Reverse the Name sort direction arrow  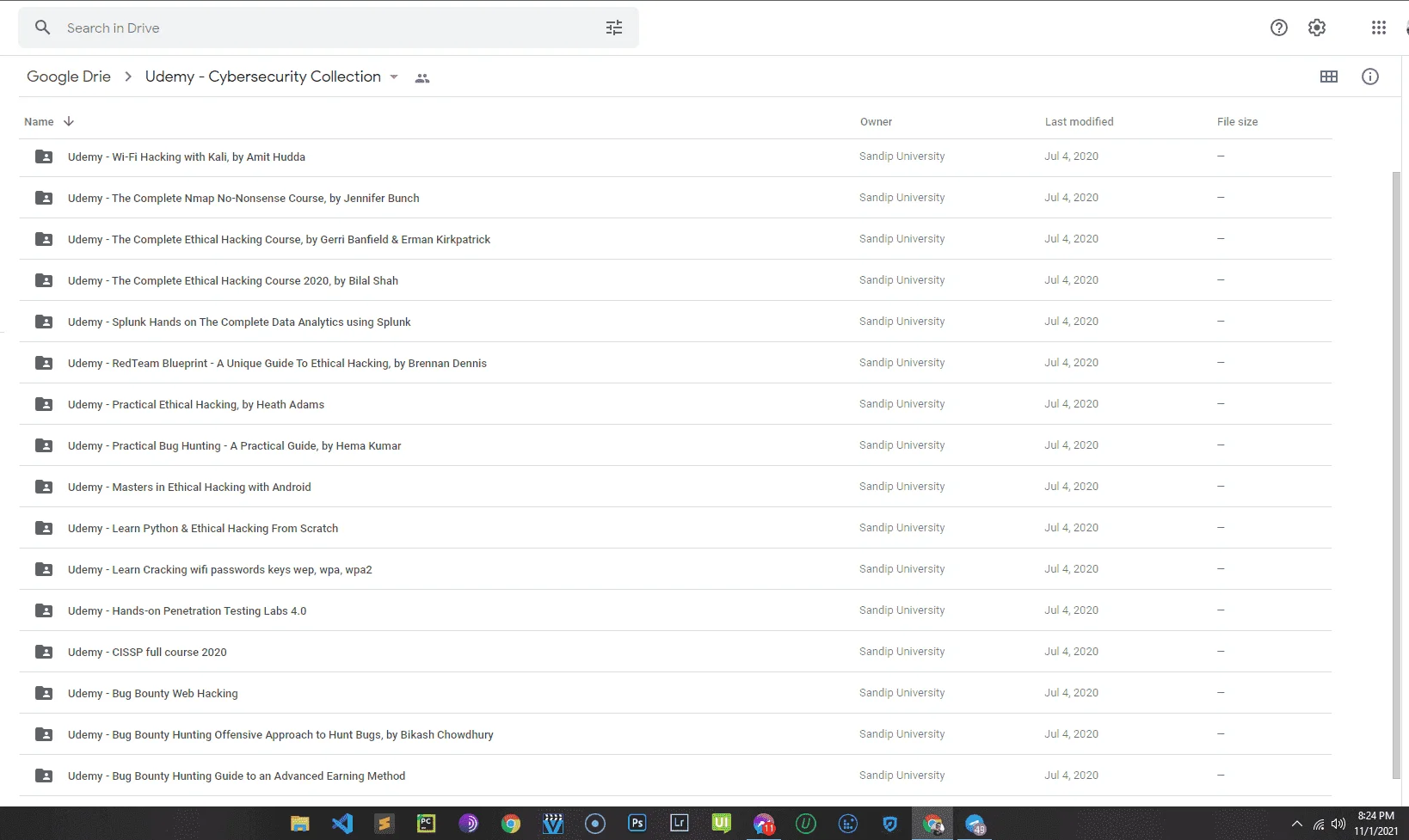click(x=69, y=121)
